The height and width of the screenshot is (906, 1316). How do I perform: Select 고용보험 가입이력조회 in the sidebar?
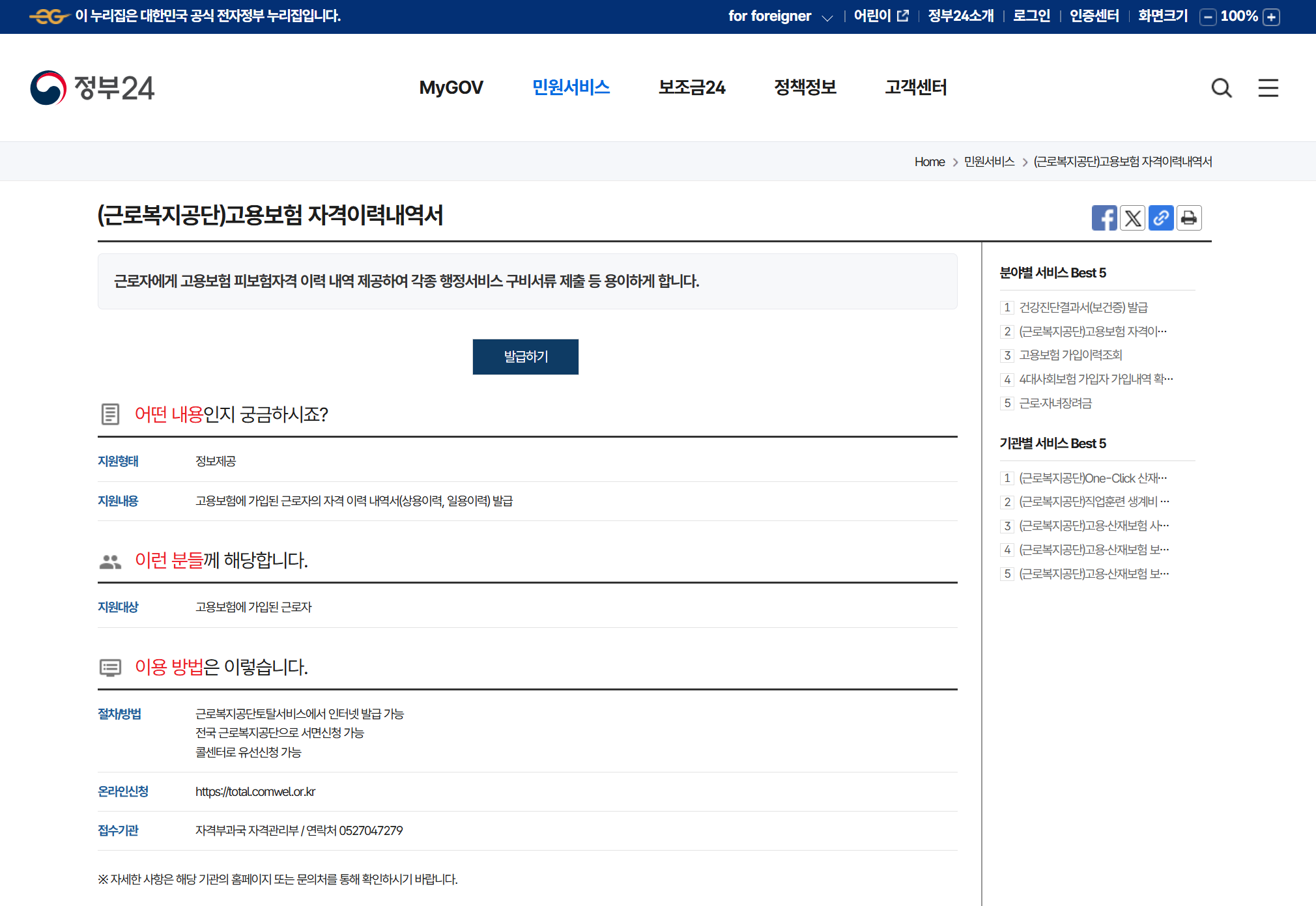coord(1071,355)
